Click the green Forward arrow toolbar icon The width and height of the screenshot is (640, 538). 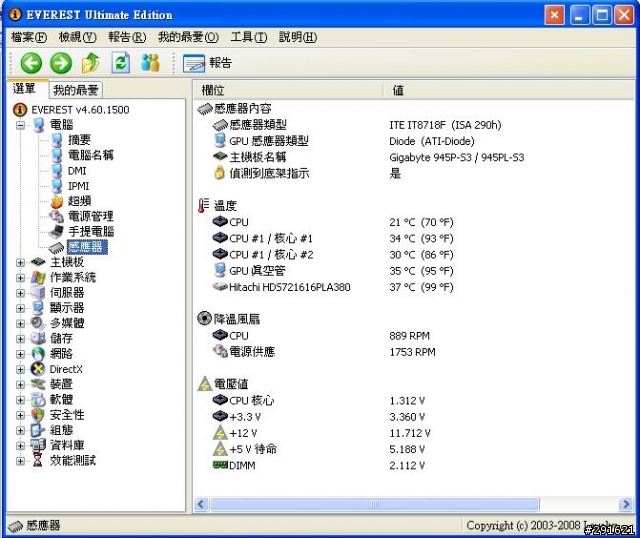tap(61, 63)
